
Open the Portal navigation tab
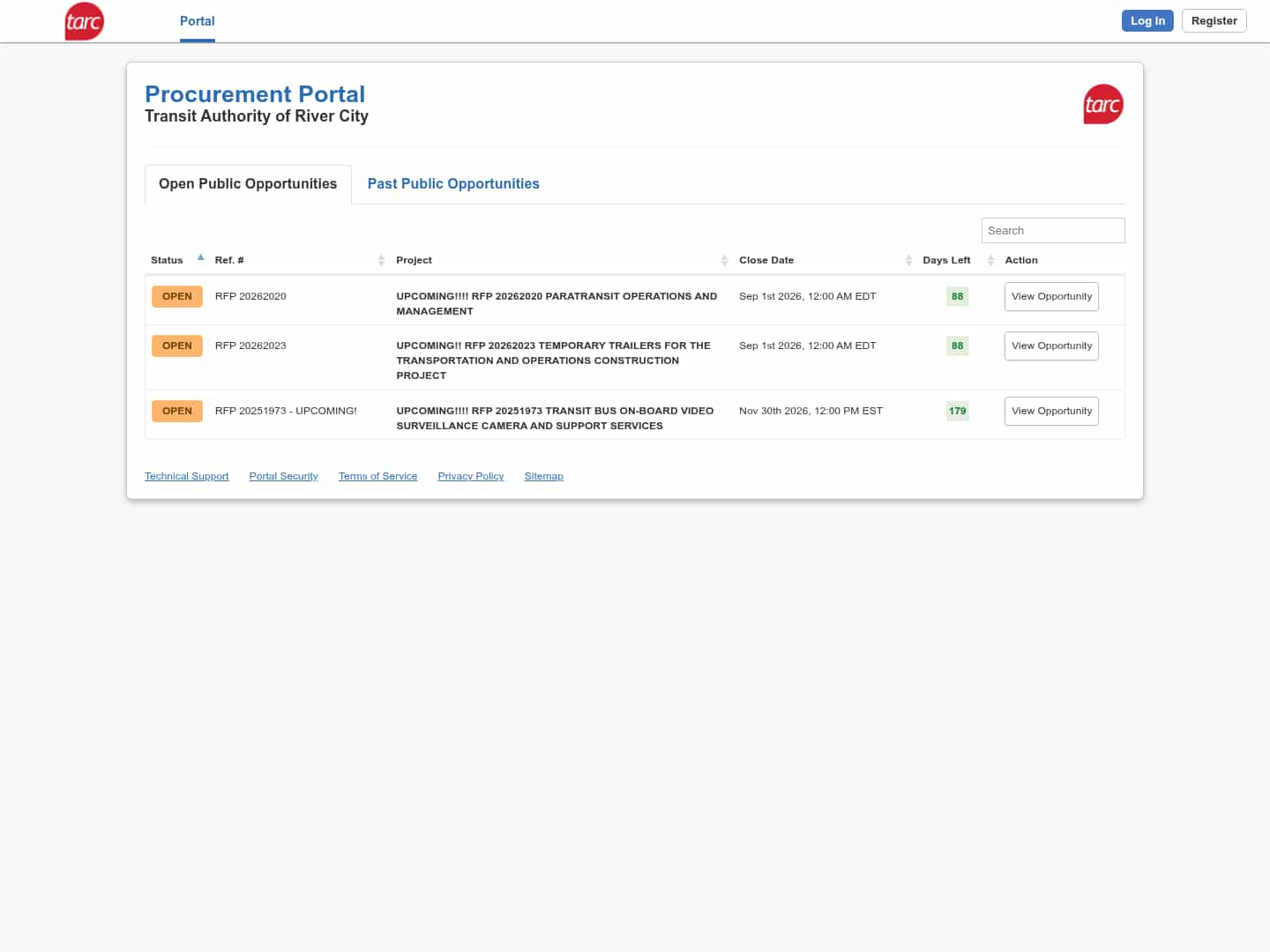point(198,21)
